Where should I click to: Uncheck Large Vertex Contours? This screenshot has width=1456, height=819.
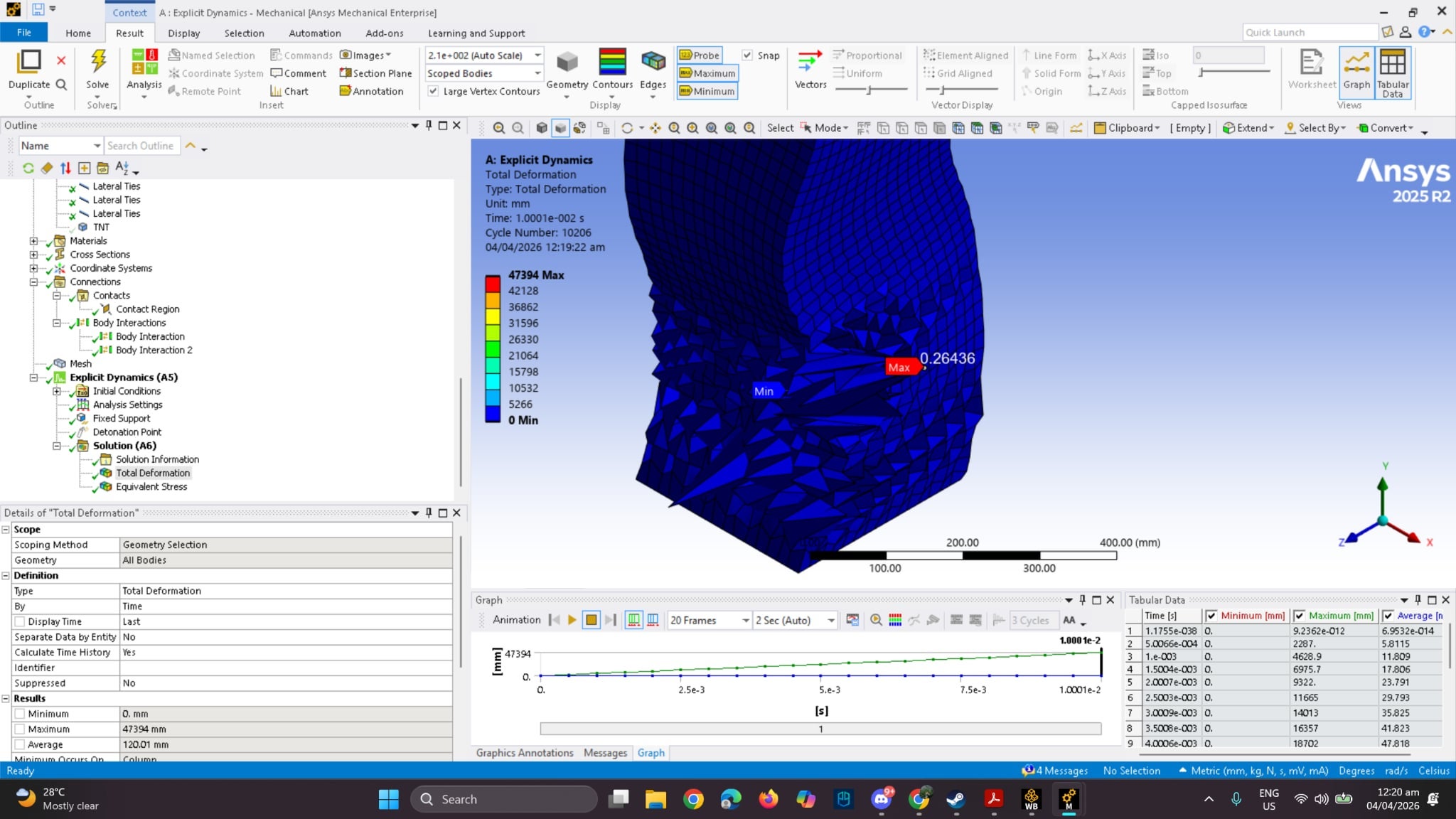[433, 91]
